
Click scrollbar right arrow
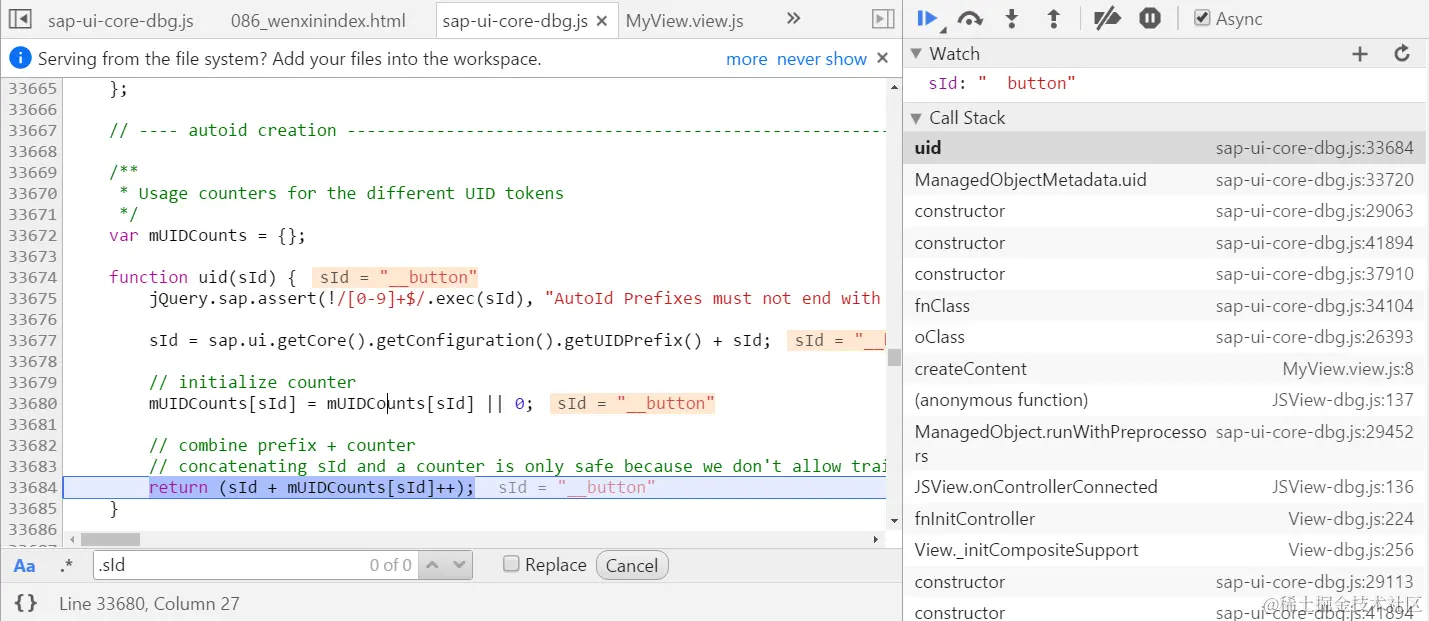877,540
